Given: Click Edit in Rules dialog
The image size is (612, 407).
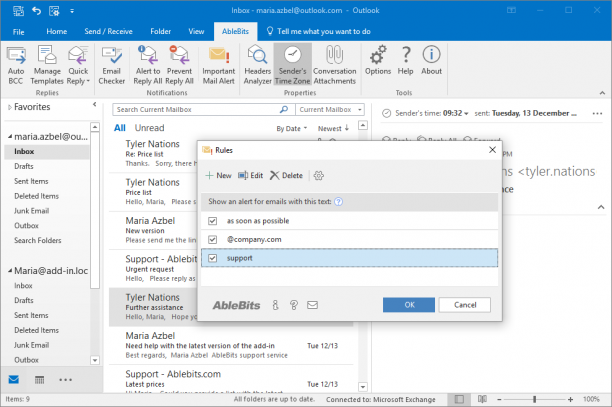Looking at the screenshot, I should pos(251,176).
